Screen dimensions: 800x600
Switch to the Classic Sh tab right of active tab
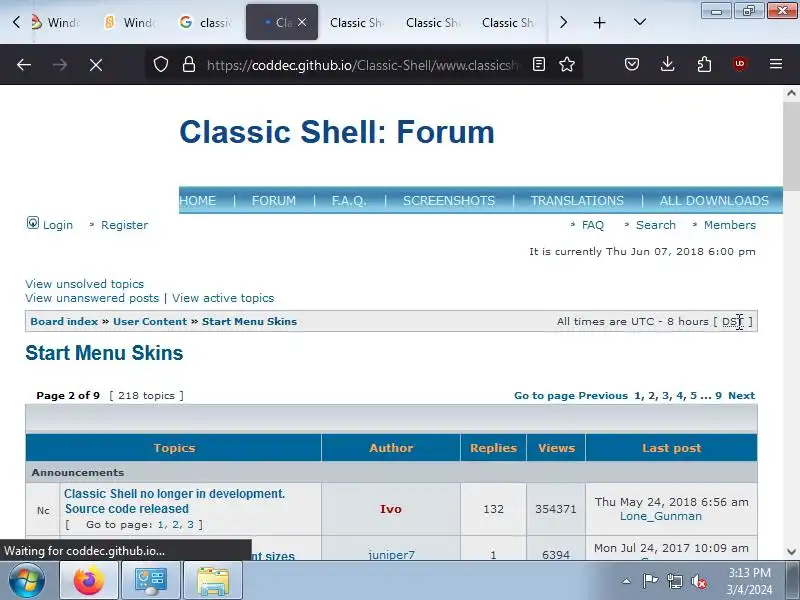coord(356,22)
